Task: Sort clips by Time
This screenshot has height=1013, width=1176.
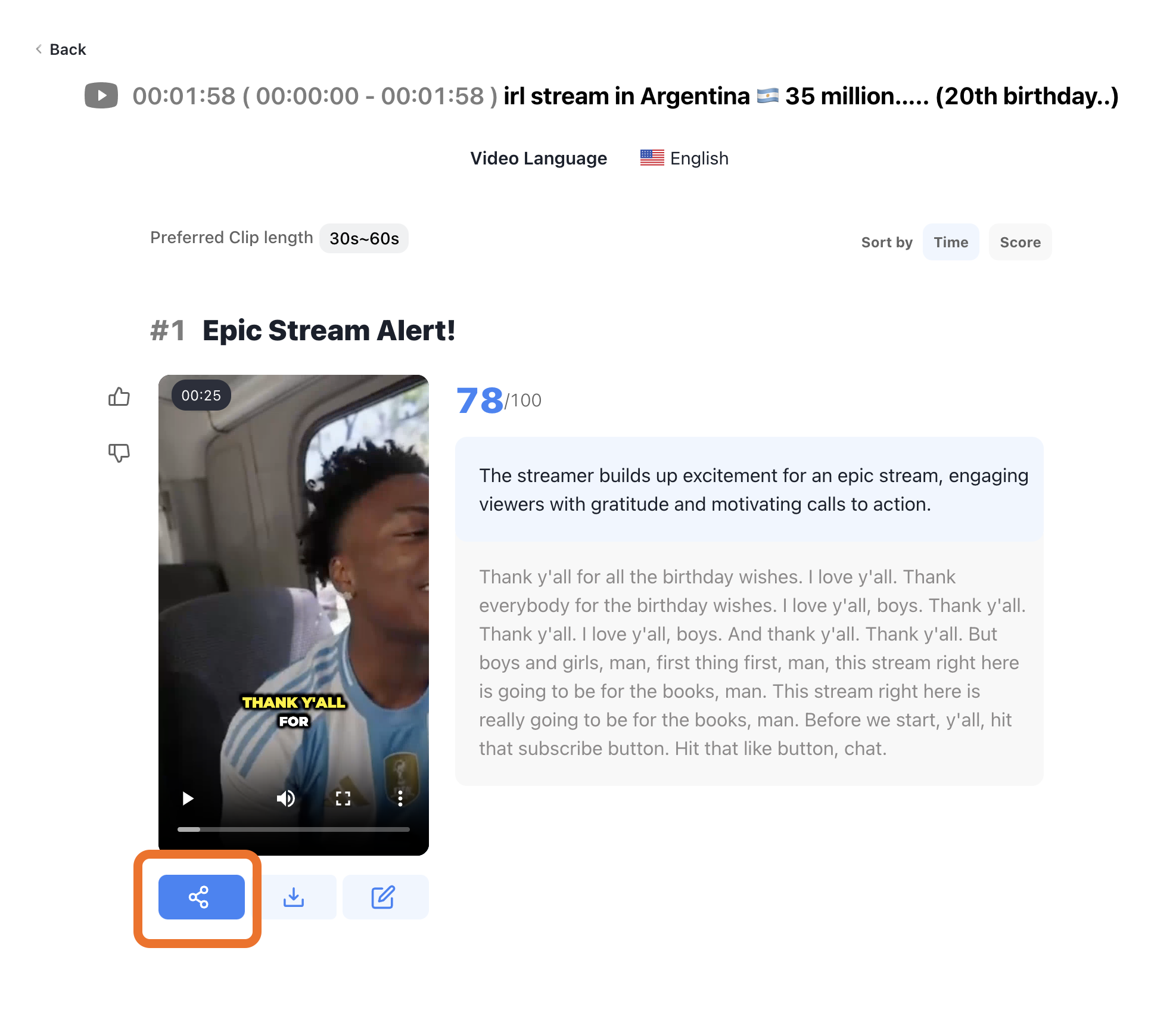Action: (x=951, y=242)
